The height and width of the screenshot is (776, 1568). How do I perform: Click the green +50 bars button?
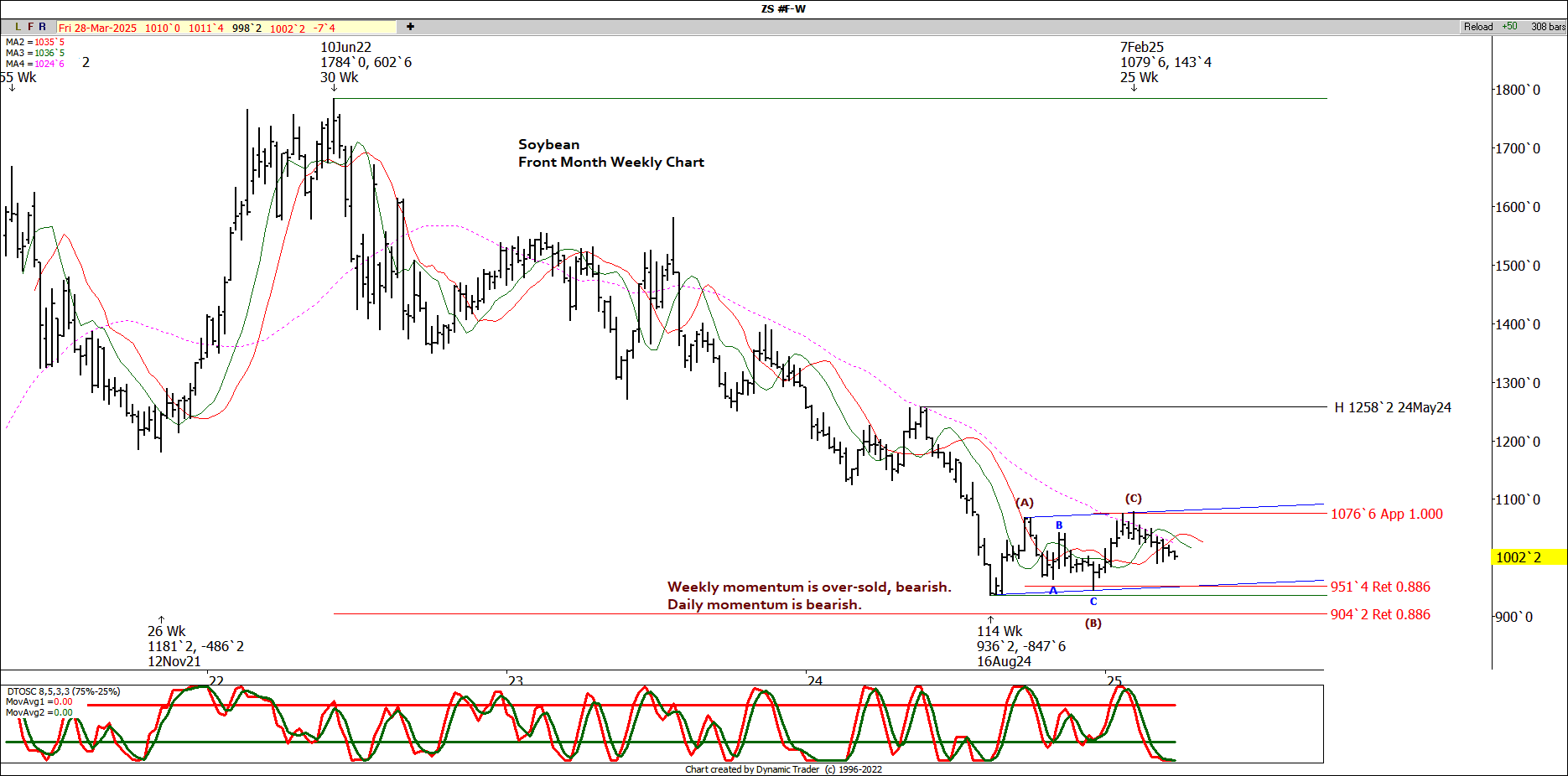tap(1509, 27)
